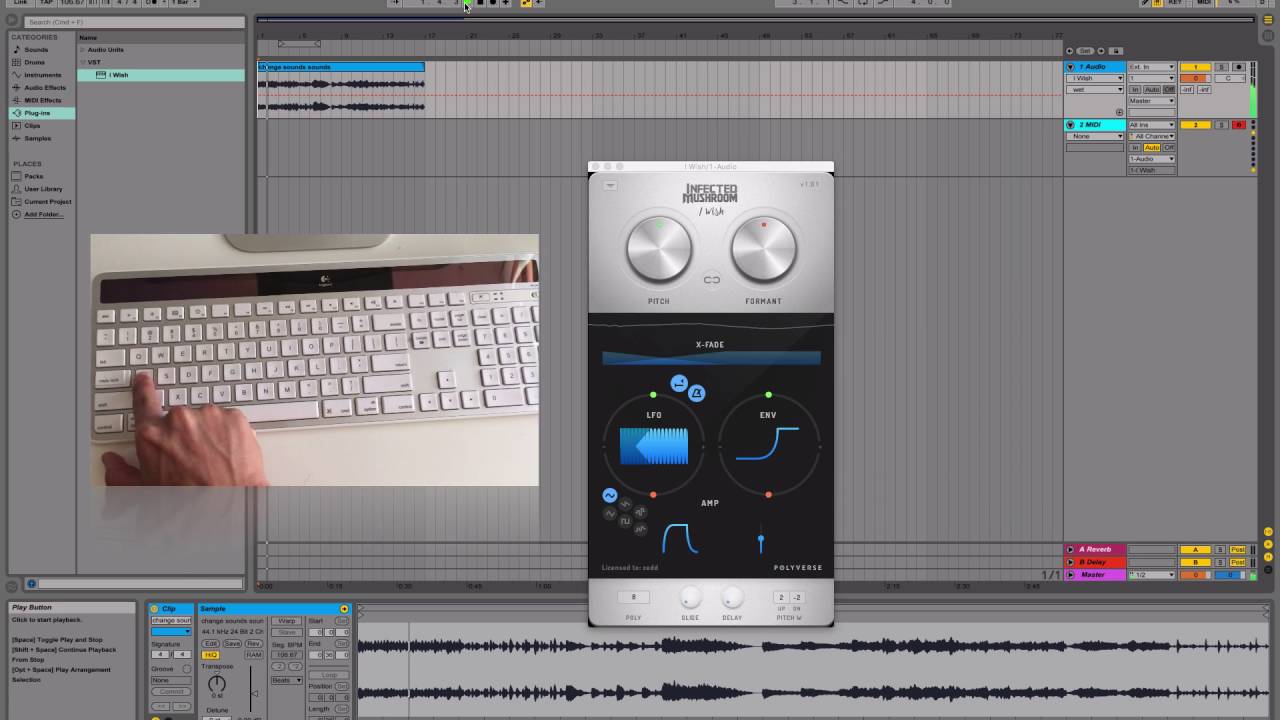Toggle MIDI track 2 activator
This screenshot has height=720, width=1280.
tap(1195, 125)
